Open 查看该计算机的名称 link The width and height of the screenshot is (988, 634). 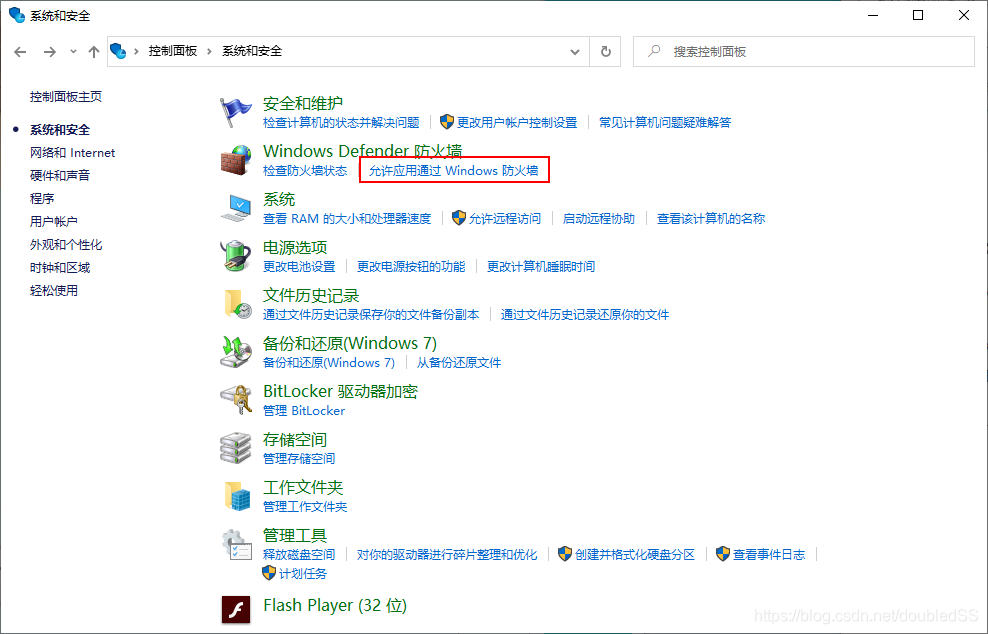pyautogui.click(x=711, y=219)
